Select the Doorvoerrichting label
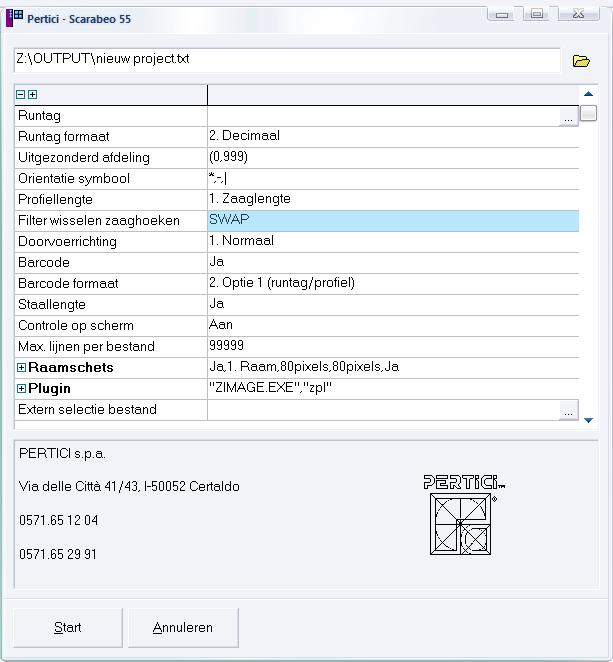The width and height of the screenshot is (613, 662). tap(68, 242)
